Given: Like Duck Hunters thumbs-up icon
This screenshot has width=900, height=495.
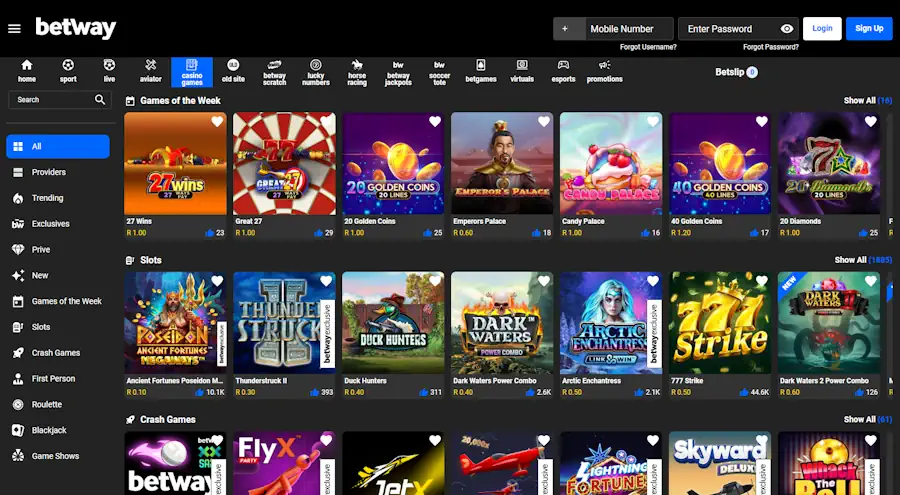Looking at the screenshot, I should click(x=424, y=393).
